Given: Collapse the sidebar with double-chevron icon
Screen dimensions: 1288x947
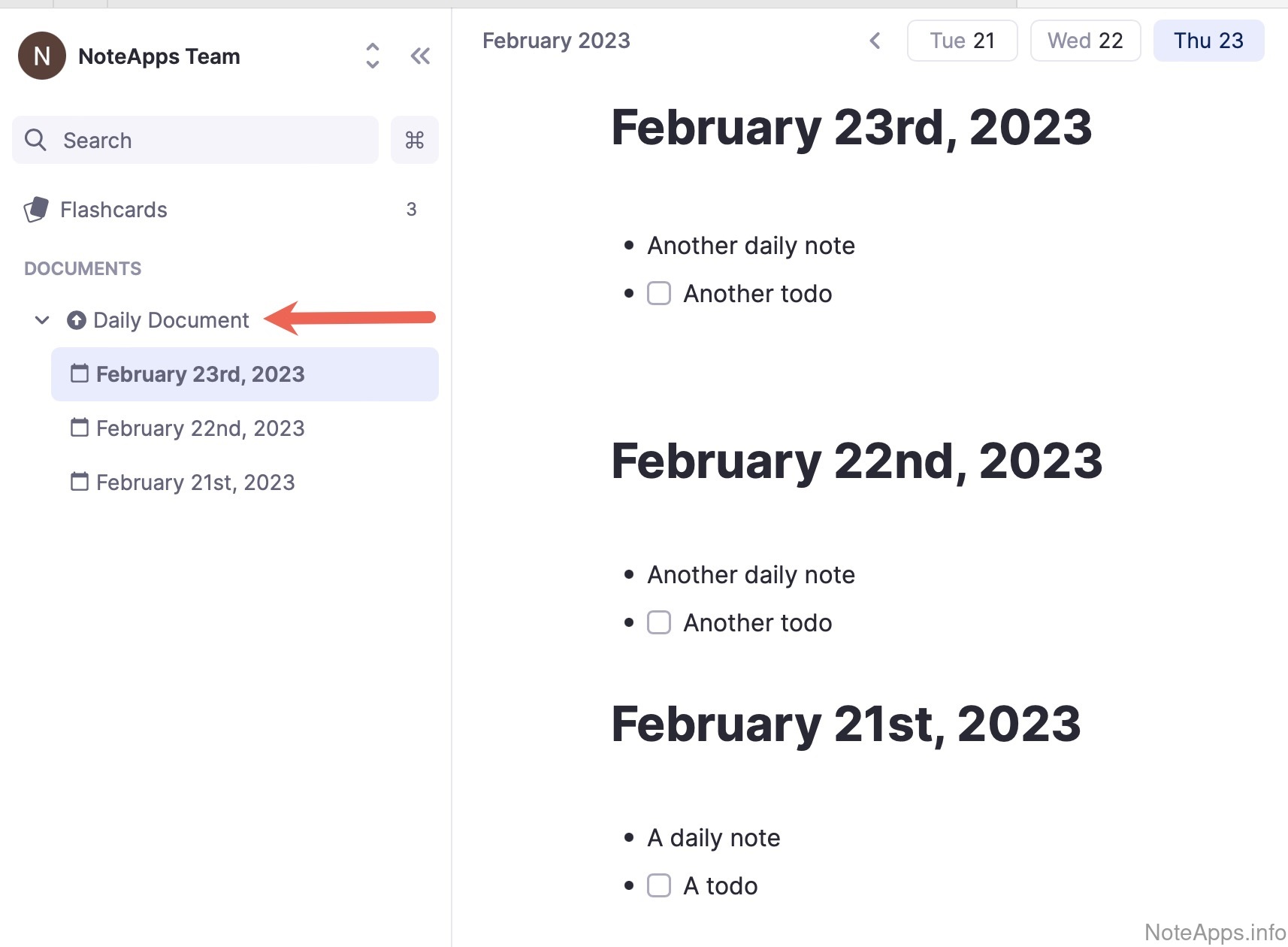Looking at the screenshot, I should tap(420, 56).
